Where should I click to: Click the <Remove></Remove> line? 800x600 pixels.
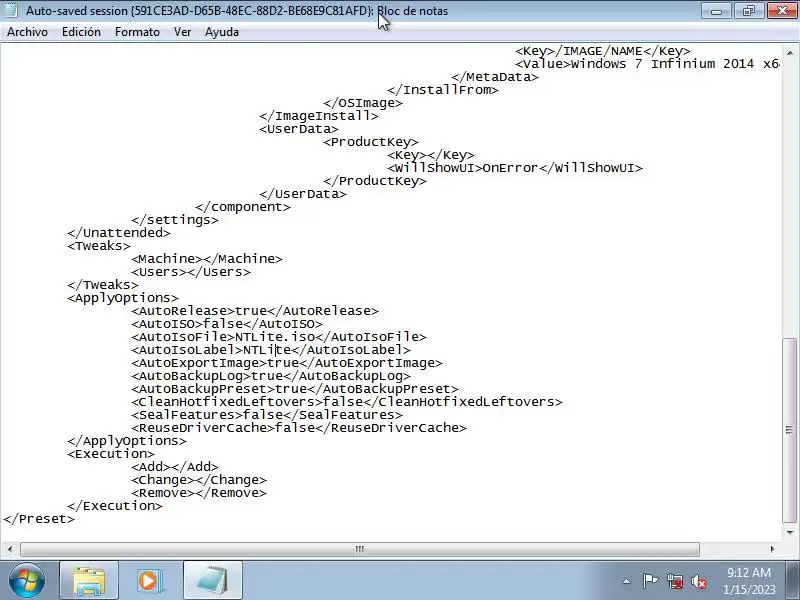198,493
